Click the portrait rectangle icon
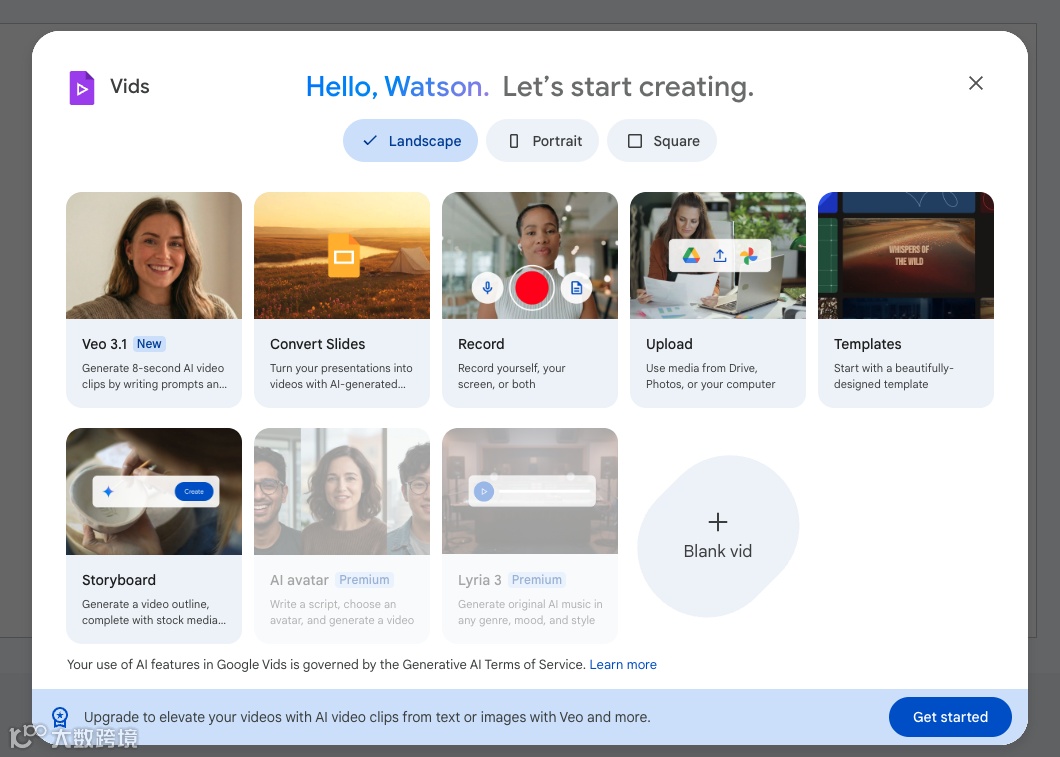 pyautogui.click(x=514, y=141)
